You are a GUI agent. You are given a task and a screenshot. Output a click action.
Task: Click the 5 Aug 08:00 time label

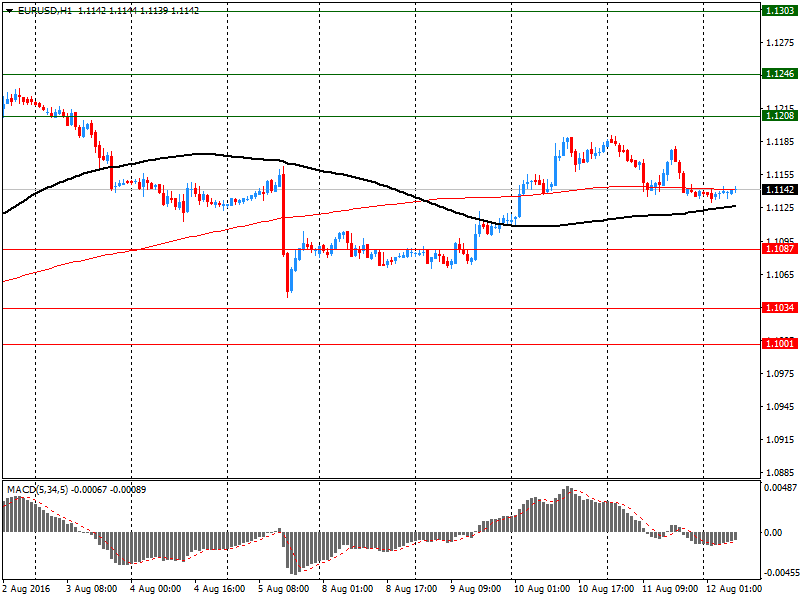pyautogui.click(x=284, y=589)
